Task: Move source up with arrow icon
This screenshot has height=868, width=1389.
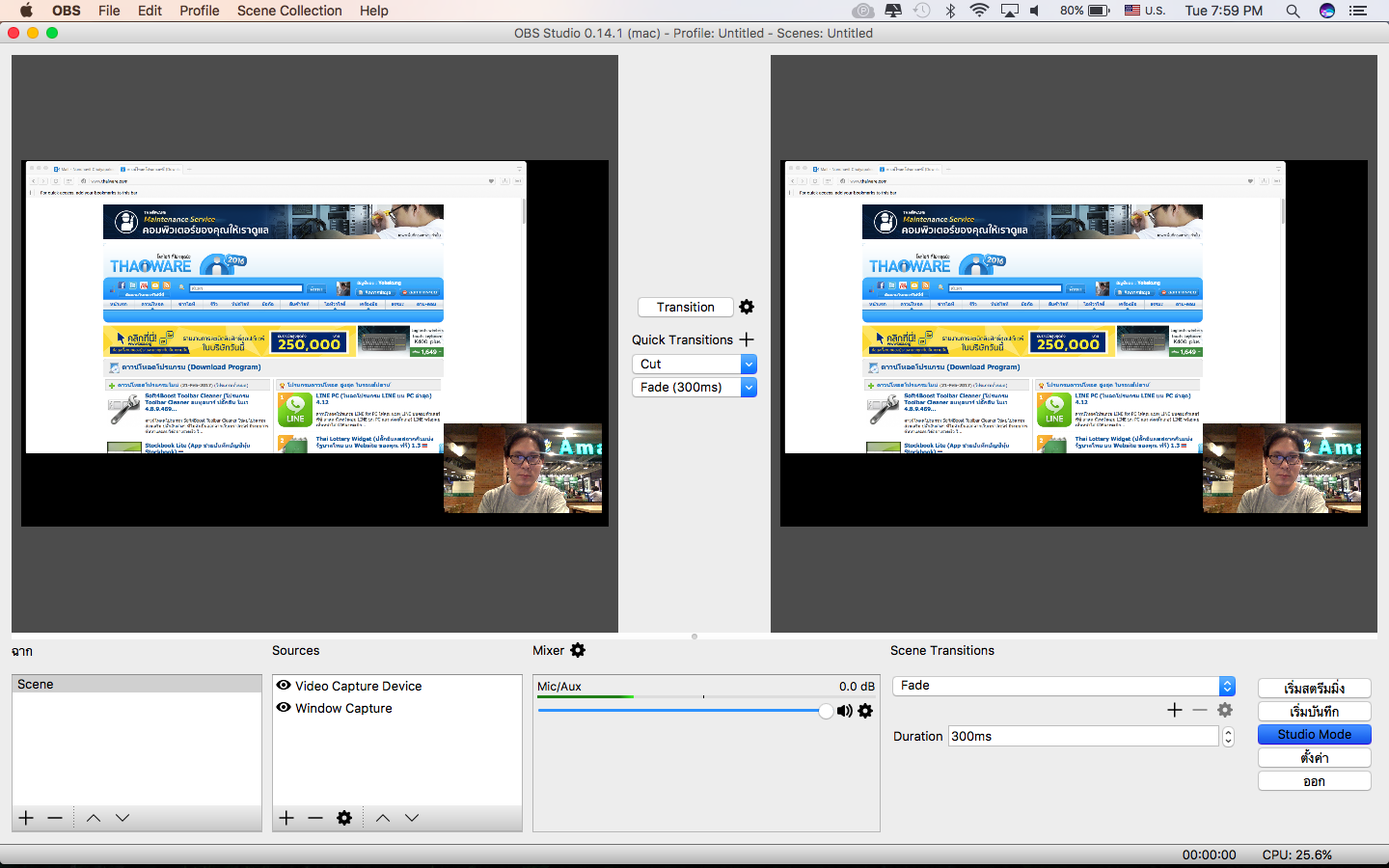Action: click(x=383, y=818)
